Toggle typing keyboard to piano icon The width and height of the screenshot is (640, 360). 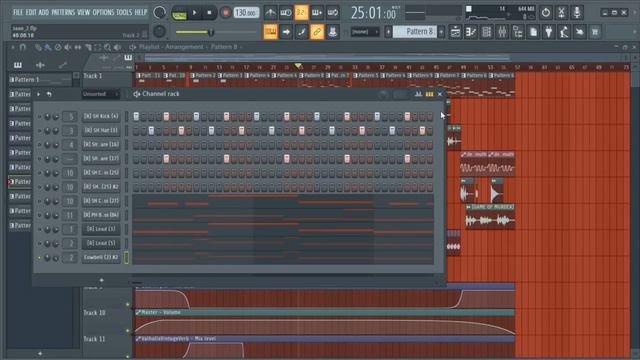tap(270, 32)
